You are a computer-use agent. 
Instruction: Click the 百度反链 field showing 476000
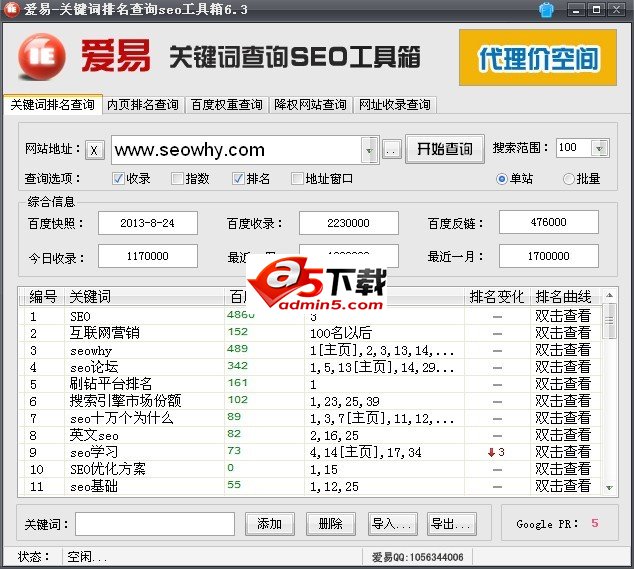point(549,222)
